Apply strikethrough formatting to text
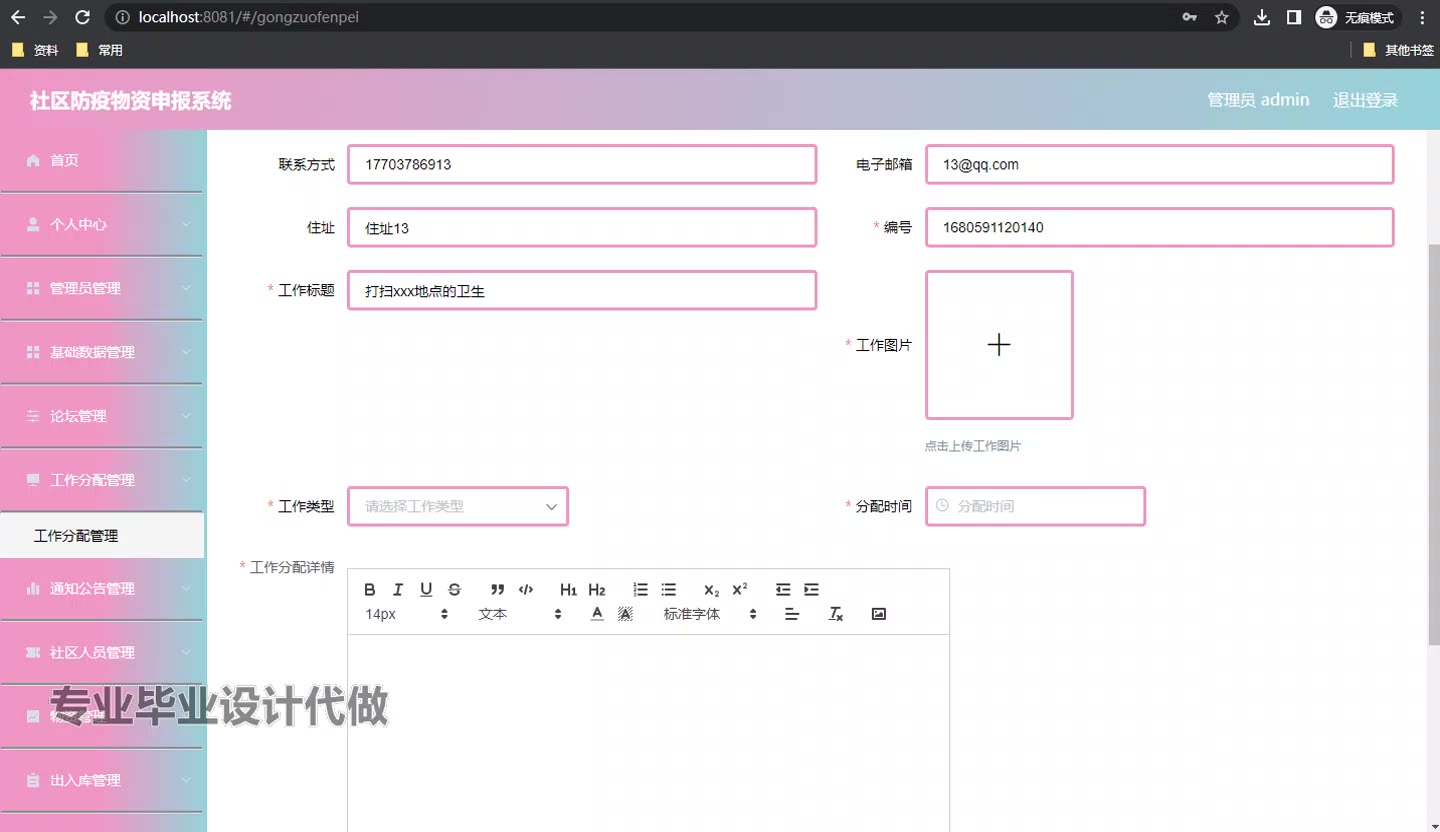 pos(454,589)
